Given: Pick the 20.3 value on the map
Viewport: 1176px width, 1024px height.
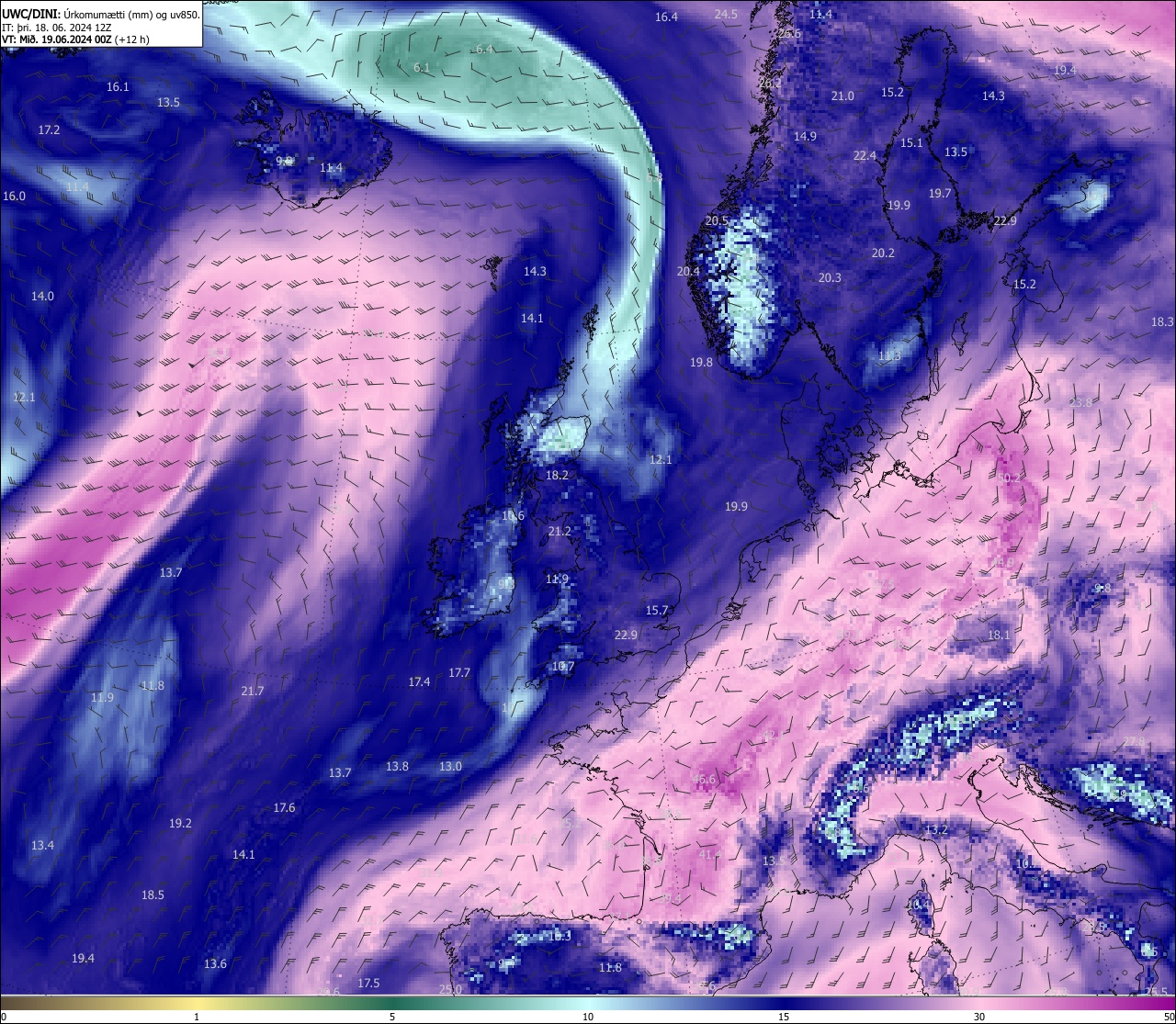Looking at the screenshot, I should click(830, 278).
